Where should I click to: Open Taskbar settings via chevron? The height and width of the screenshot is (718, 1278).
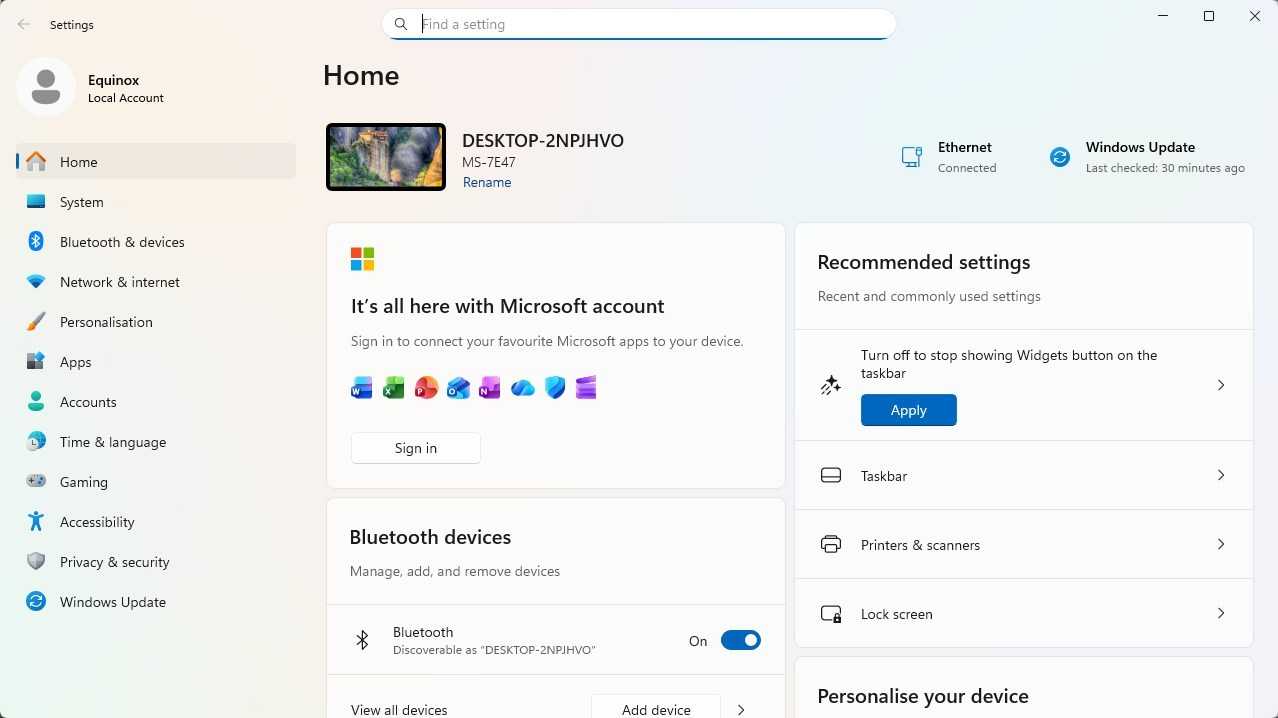(1220, 475)
